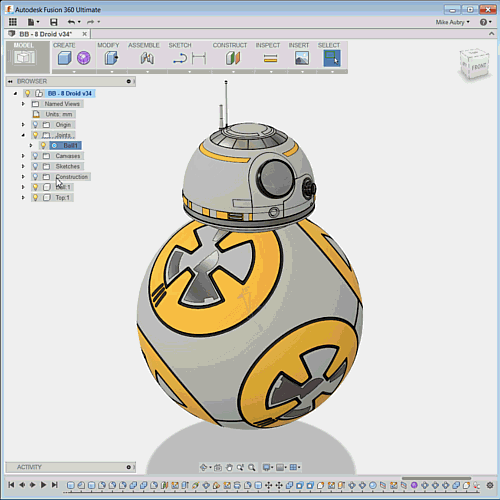Toggle visibility bulb for Sketches folder
500x500 pixels.
35,166
